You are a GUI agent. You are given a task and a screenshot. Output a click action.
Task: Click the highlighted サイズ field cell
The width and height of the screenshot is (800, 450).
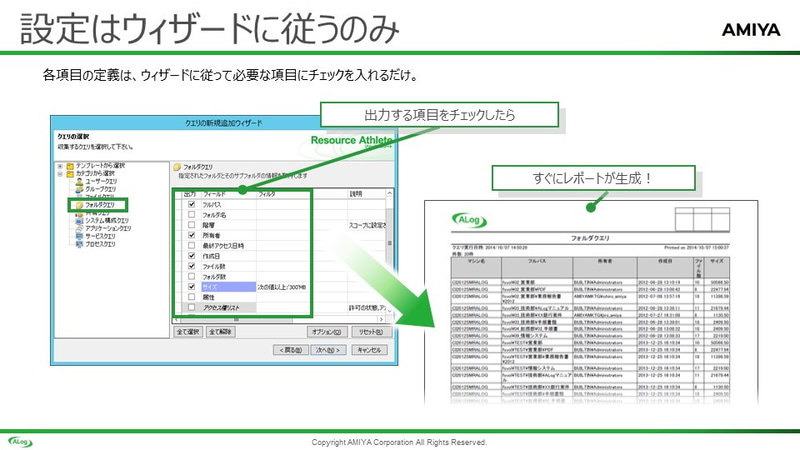tap(228, 287)
